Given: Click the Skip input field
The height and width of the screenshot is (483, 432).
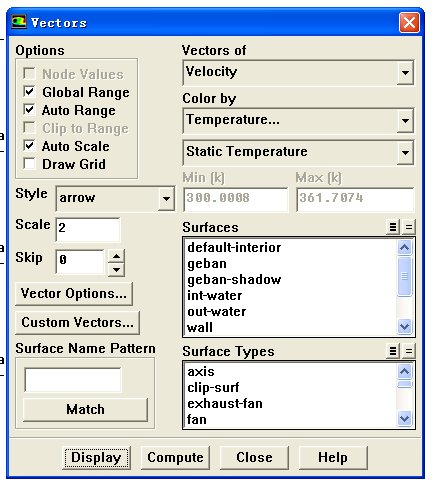Looking at the screenshot, I should pyautogui.click(x=80, y=261).
